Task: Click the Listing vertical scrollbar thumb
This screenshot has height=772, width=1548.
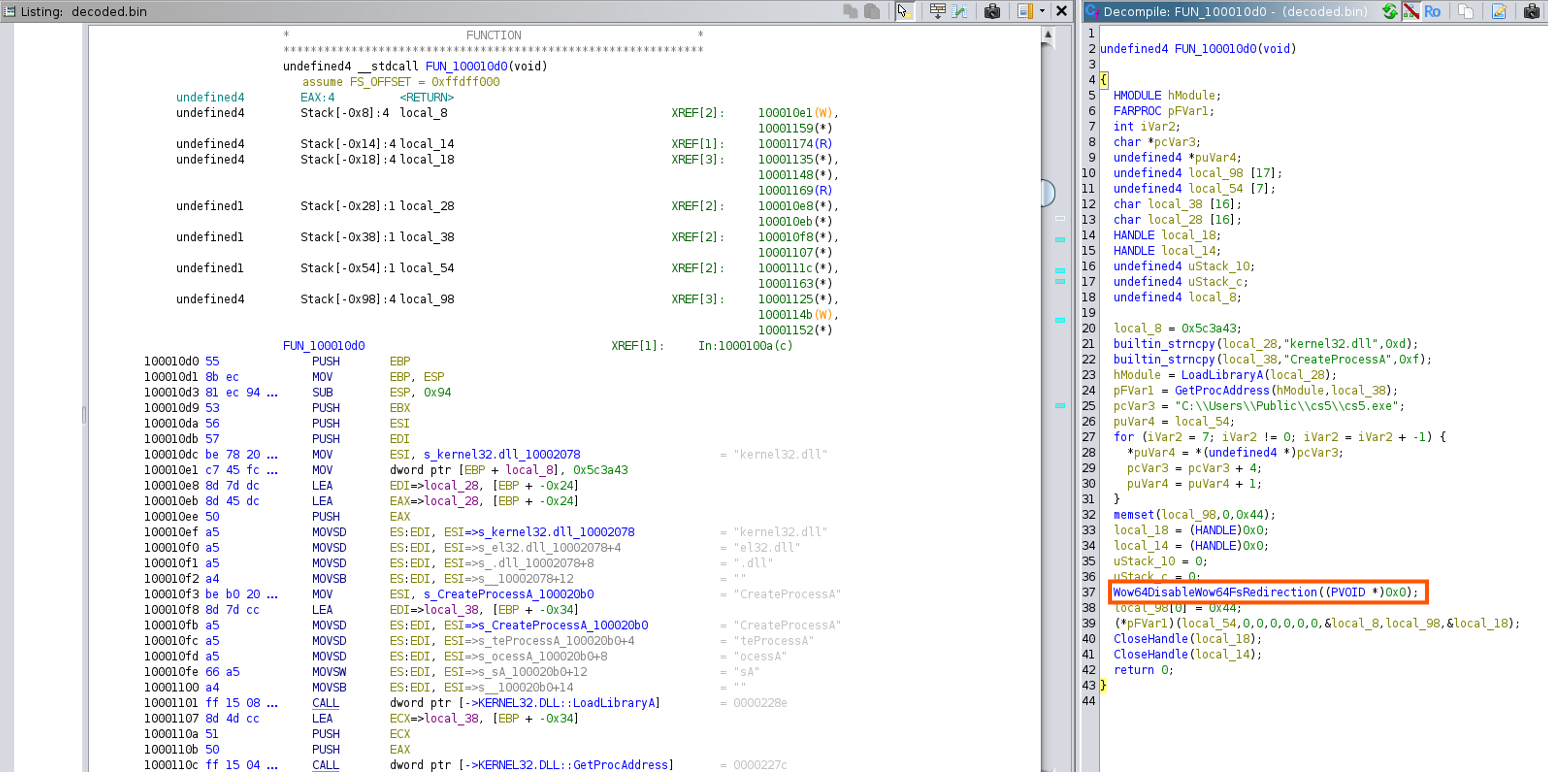Action: pyautogui.click(x=1048, y=192)
